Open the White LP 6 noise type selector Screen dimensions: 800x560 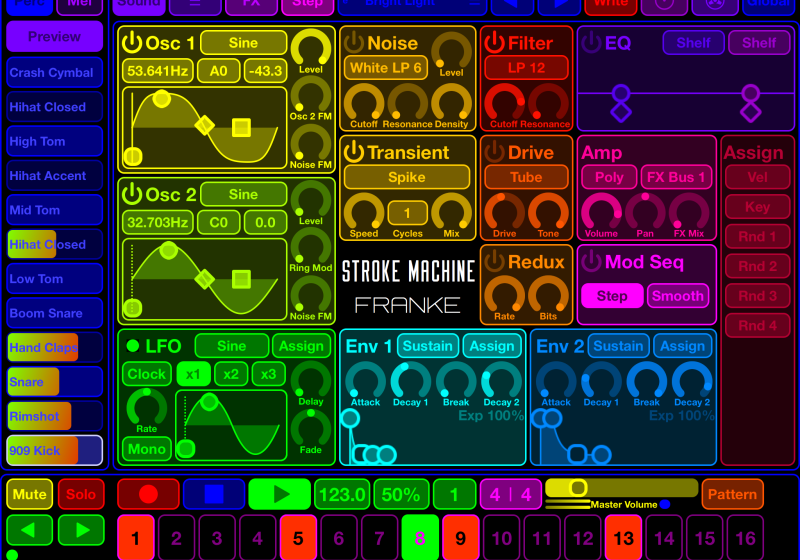[385, 68]
